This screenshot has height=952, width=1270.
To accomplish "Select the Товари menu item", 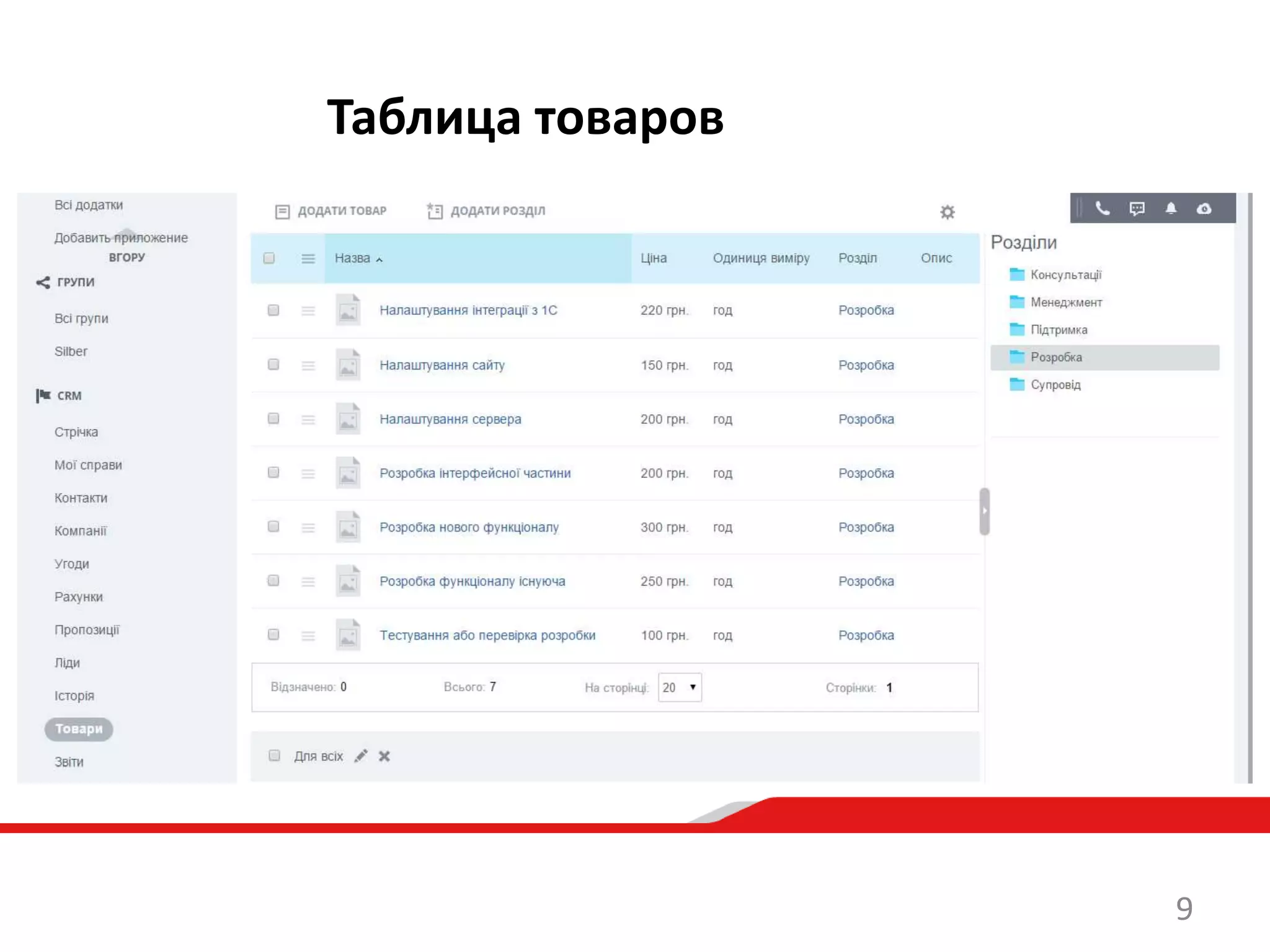I will click(79, 729).
